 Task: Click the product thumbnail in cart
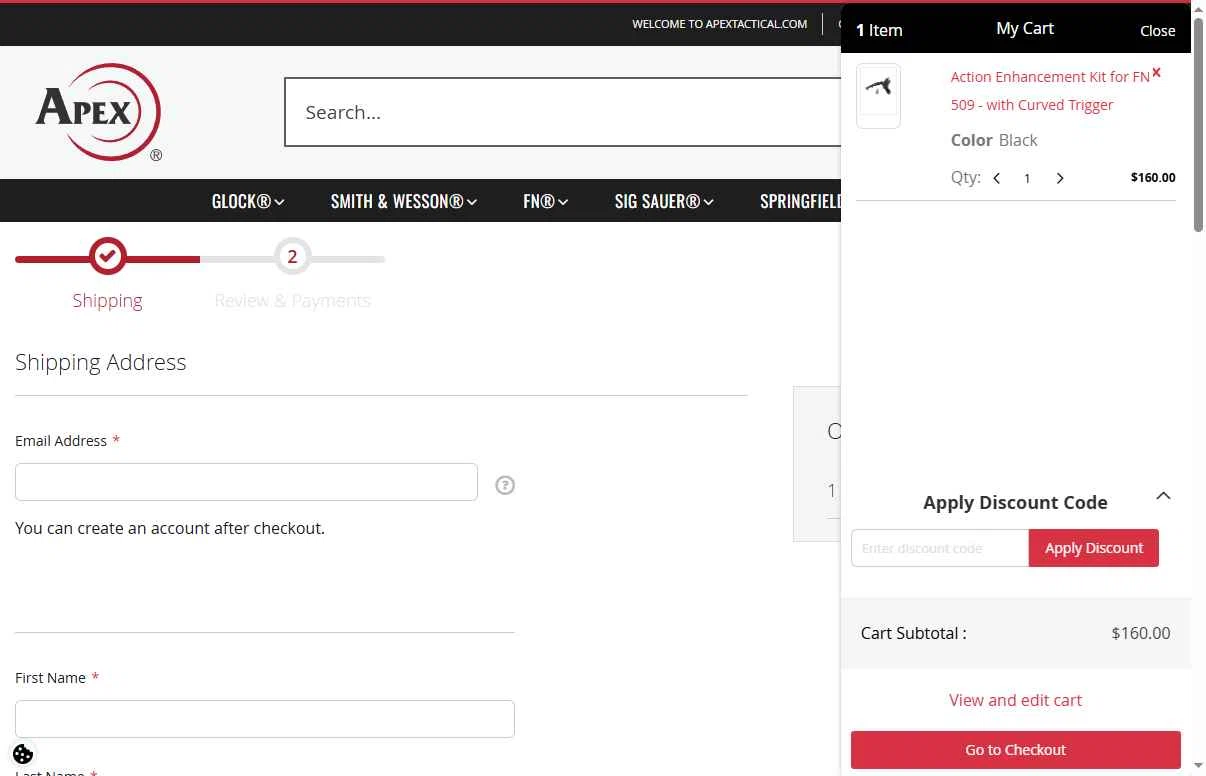coord(878,96)
